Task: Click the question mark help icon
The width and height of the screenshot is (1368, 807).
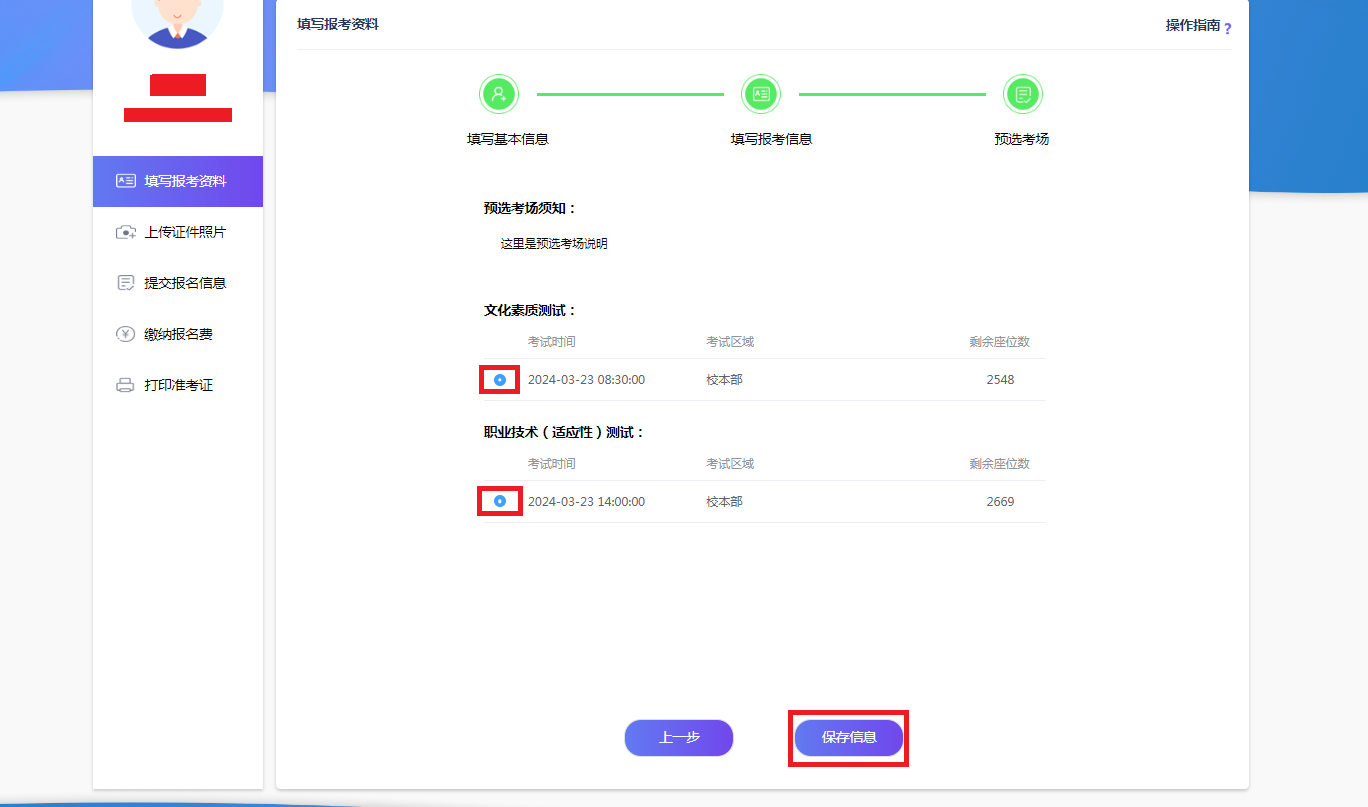Action: tap(1227, 28)
